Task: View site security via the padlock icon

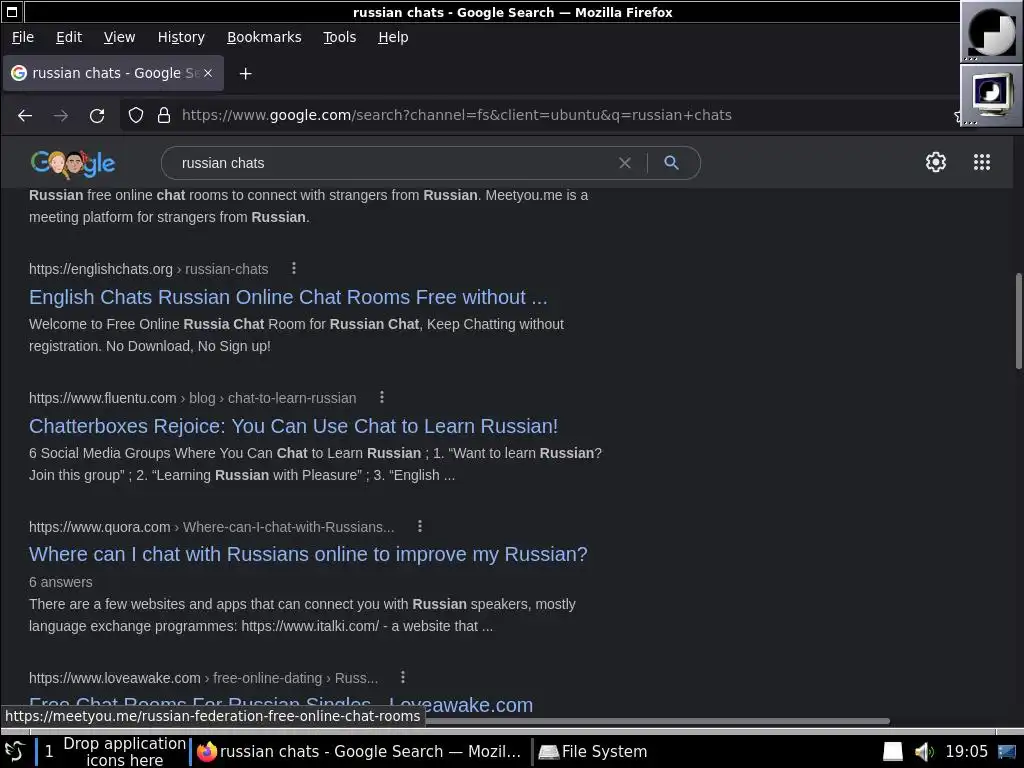Action: (164, 116)
